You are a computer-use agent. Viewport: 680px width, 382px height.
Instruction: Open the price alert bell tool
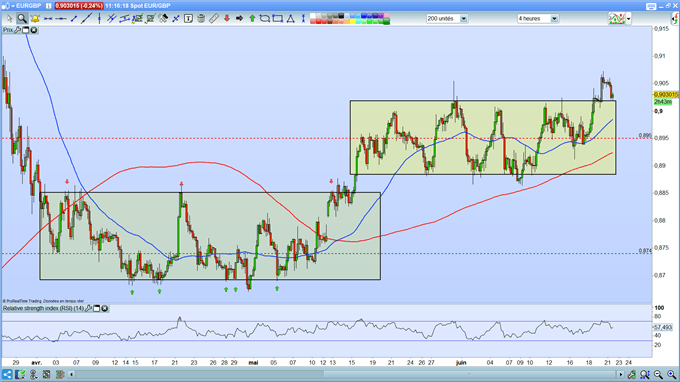coord(35,19)
